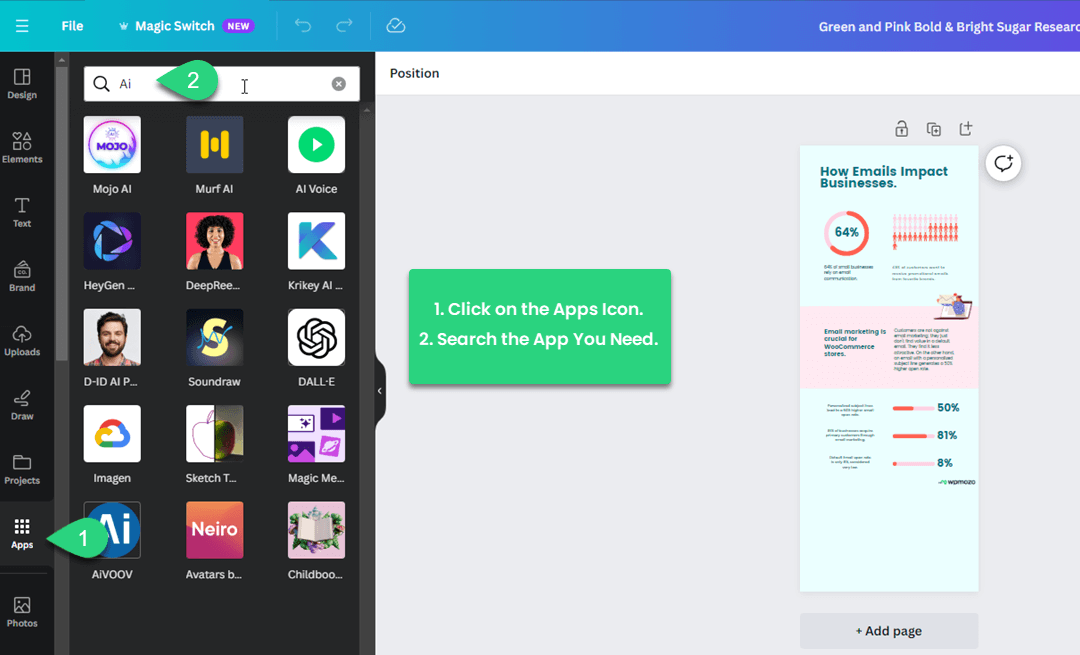Image resolution: width=1080 pixels, height=655 pixels.
Task: Click the + Add page button
Action: (x=889, y=631)
